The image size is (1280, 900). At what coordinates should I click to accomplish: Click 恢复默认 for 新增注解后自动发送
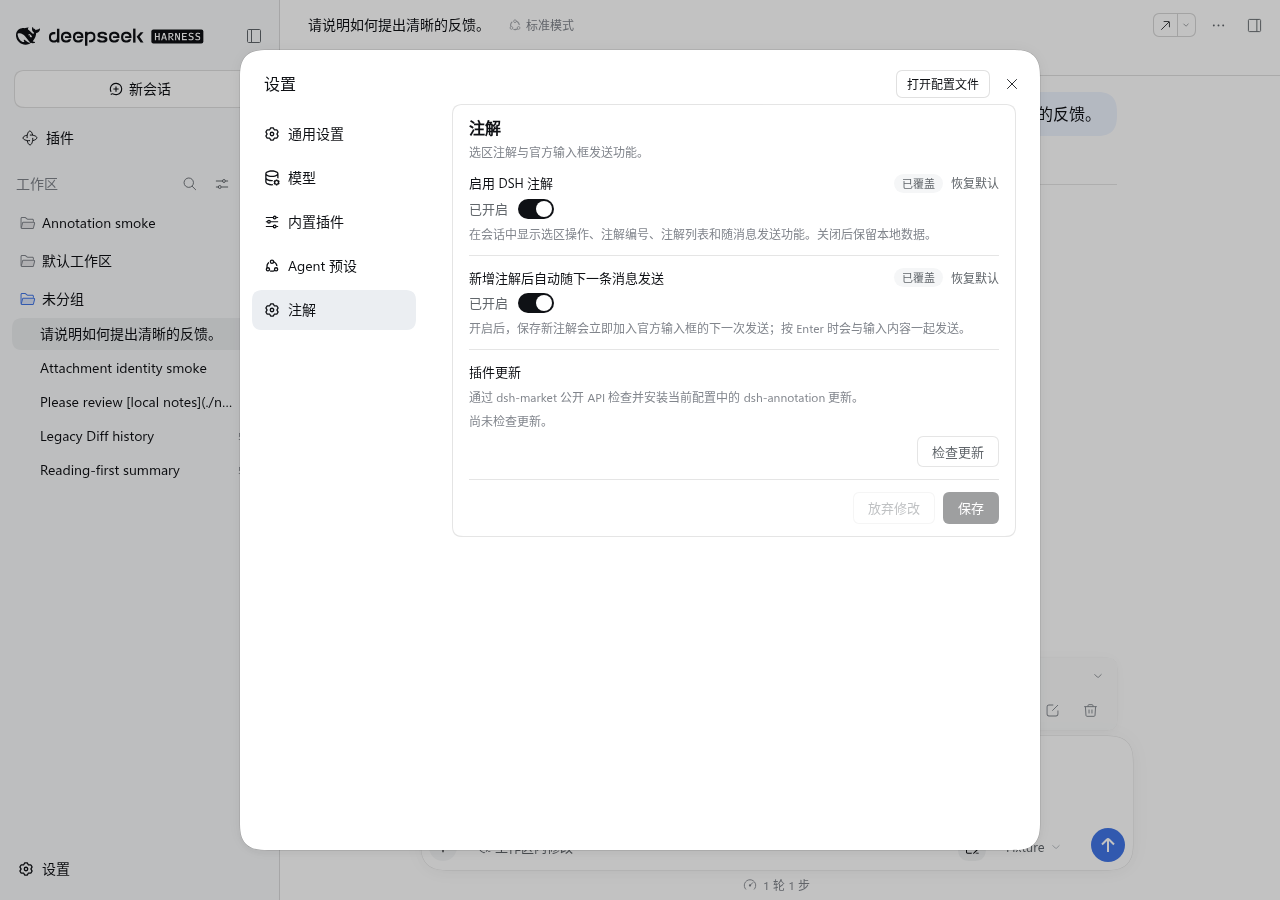(975, 278)
